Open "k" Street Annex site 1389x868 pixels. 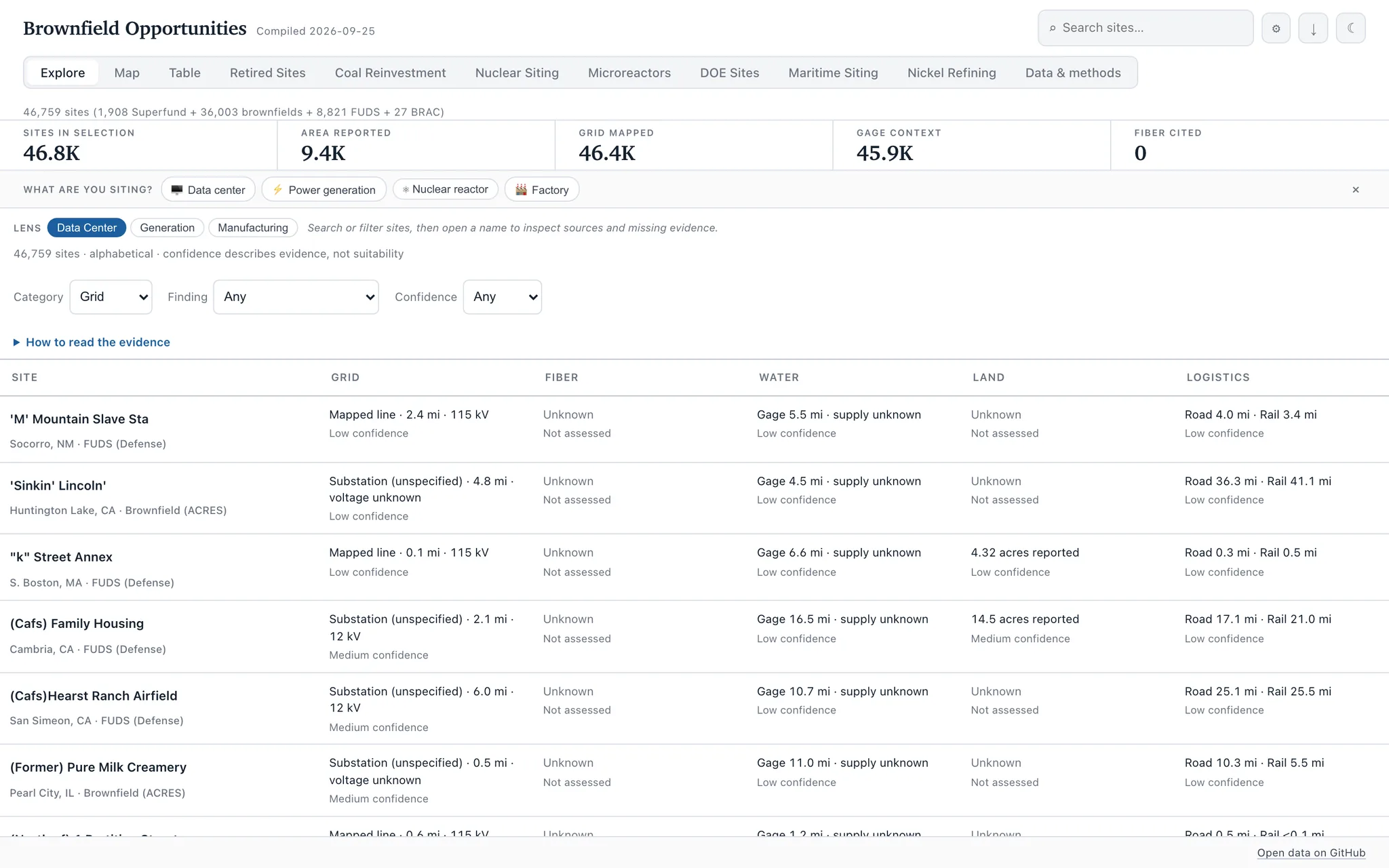pyautogui.click(x=61, y=557)
